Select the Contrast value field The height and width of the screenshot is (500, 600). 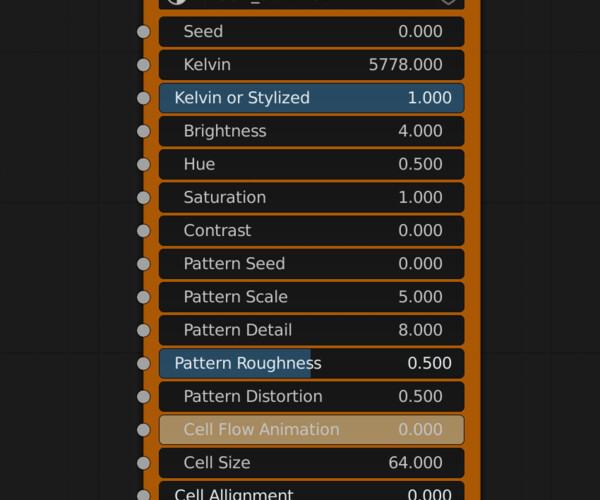[311, 231]
